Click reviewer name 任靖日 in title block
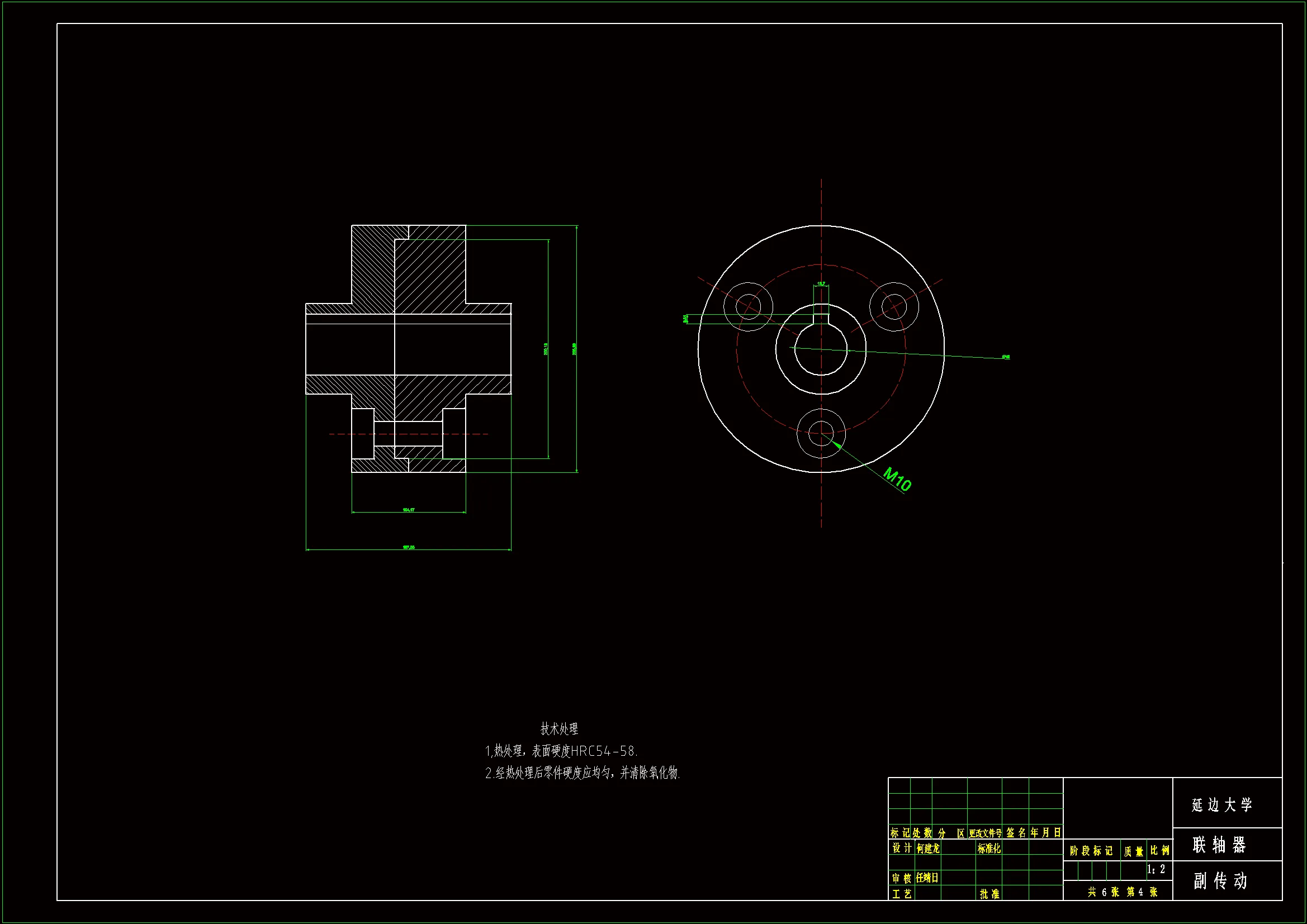 (x=927, y=878)
